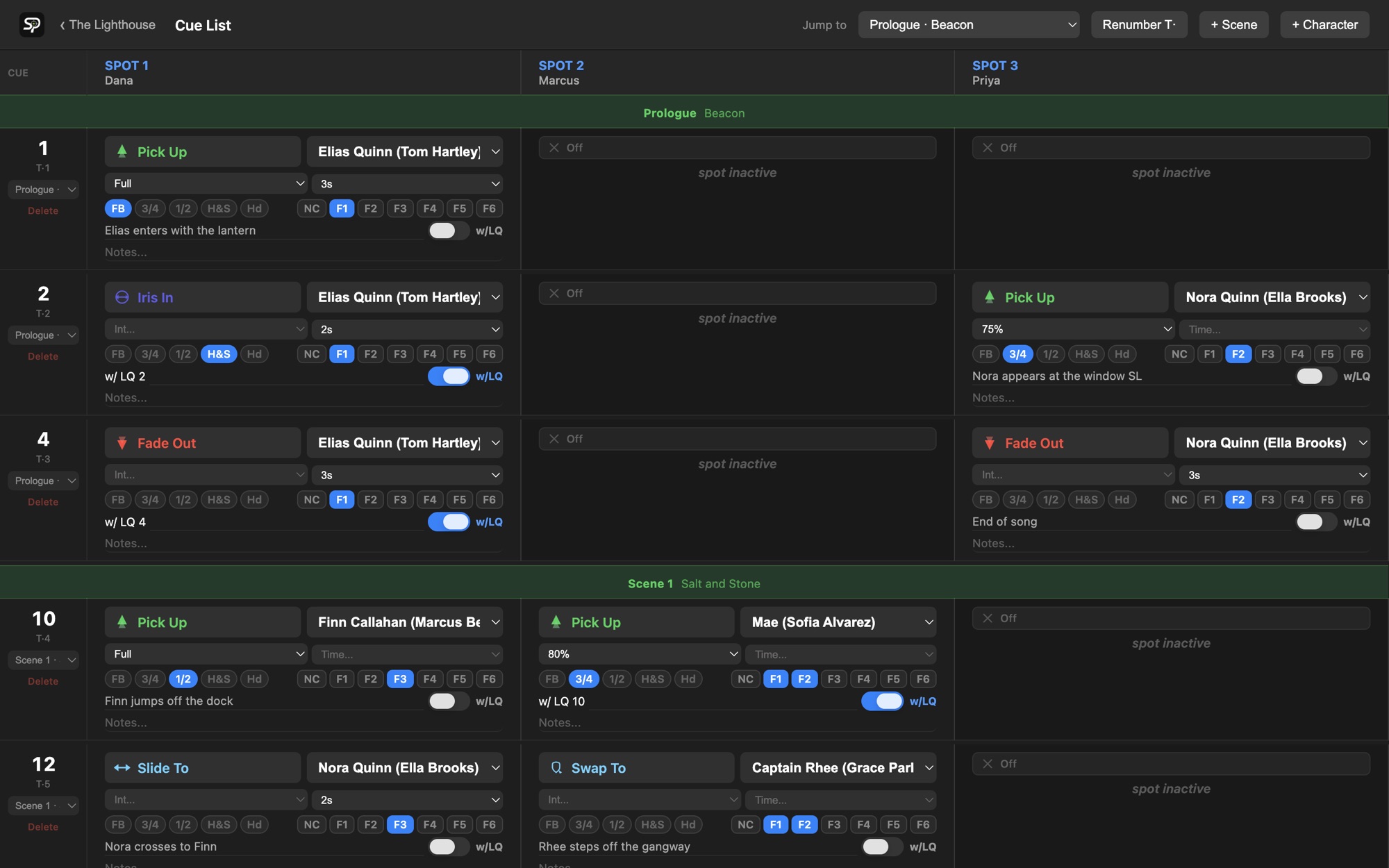The image size is (1389, 868).
Task: Toggle w/LQ for Nora appears at window
Action: click(1316, 376)
